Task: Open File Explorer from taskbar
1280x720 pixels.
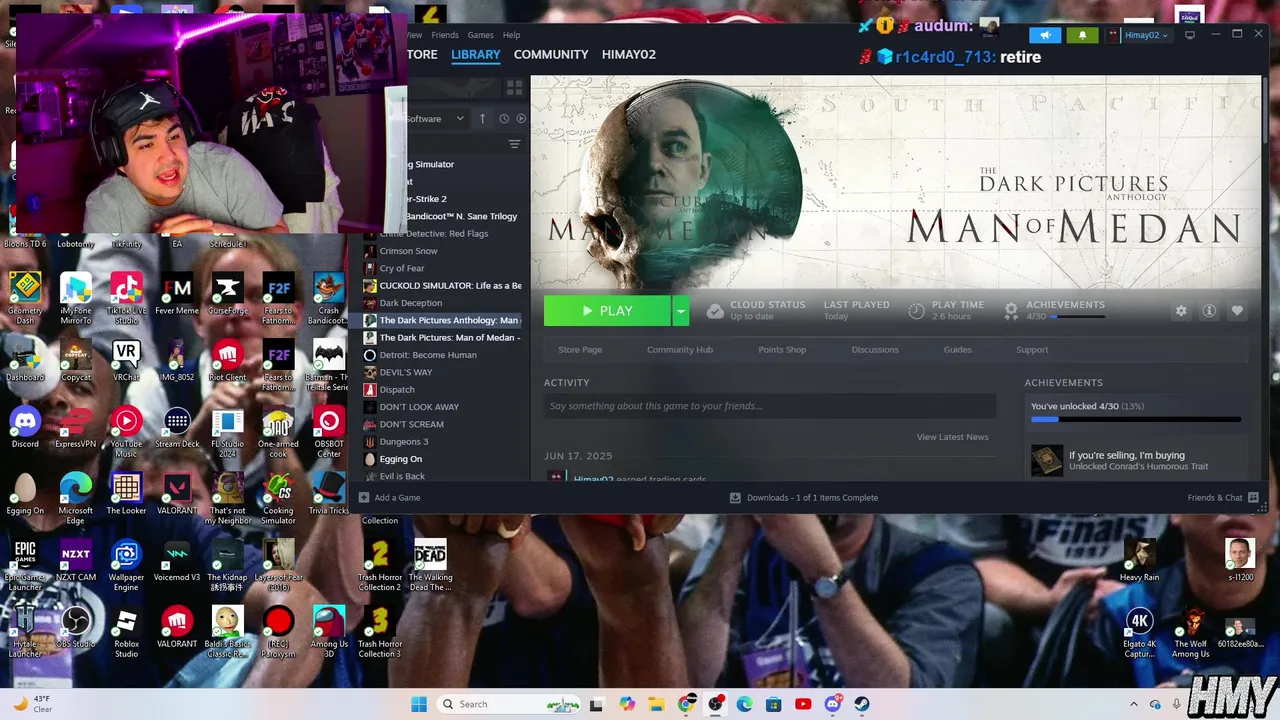Action: coord(656,704)
